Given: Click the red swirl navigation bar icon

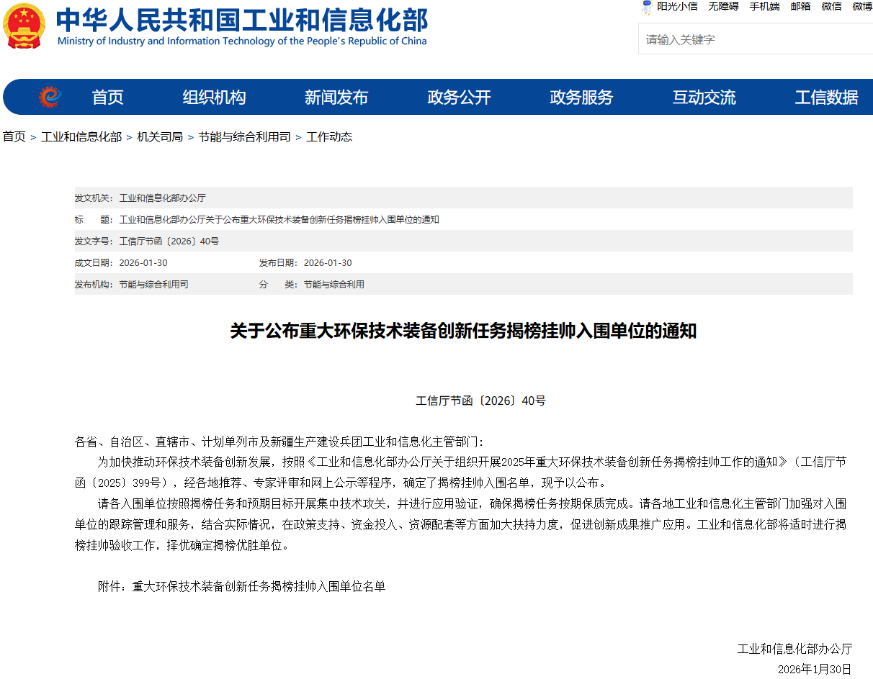Looking at the screenshot, I should (49, 97).
